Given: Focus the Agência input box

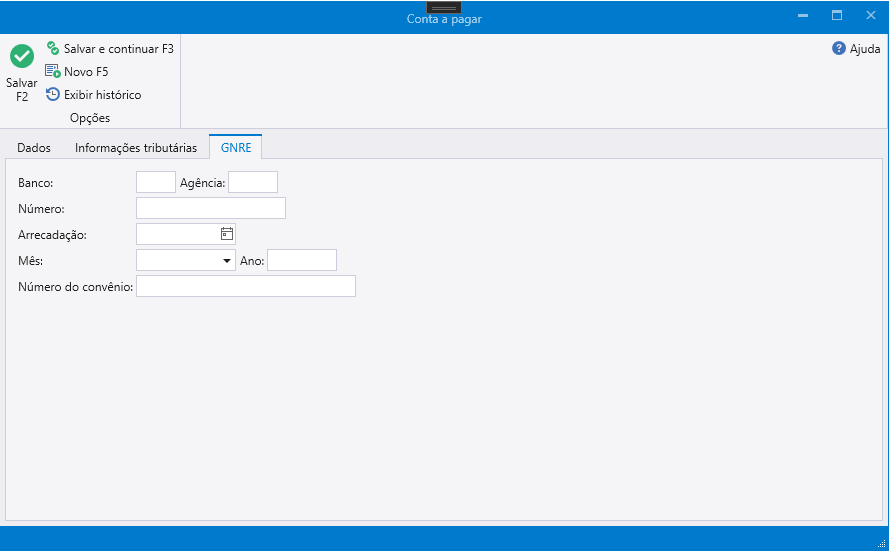Looking at the screenshot, I should 253,182.
